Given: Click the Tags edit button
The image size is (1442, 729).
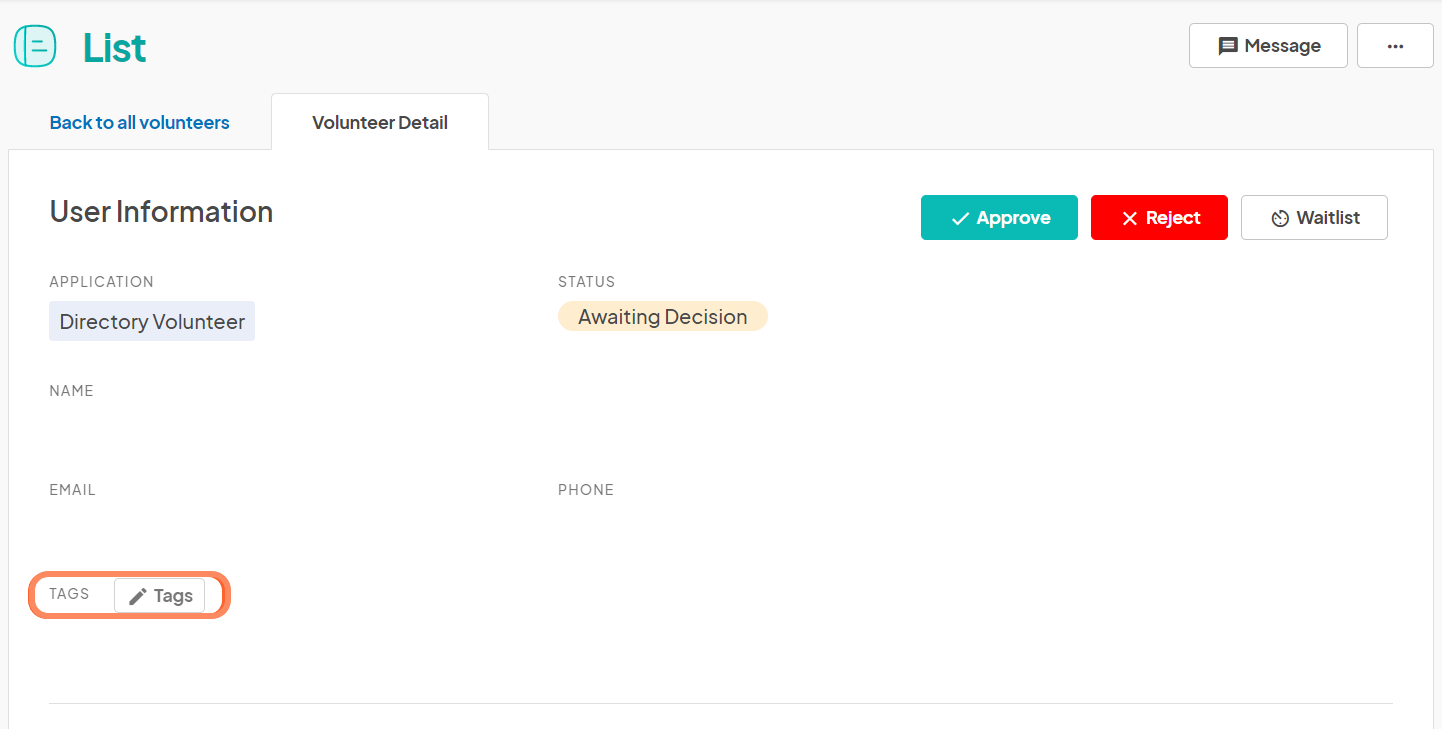Looking at the screenshot, I should click(160, 596).
